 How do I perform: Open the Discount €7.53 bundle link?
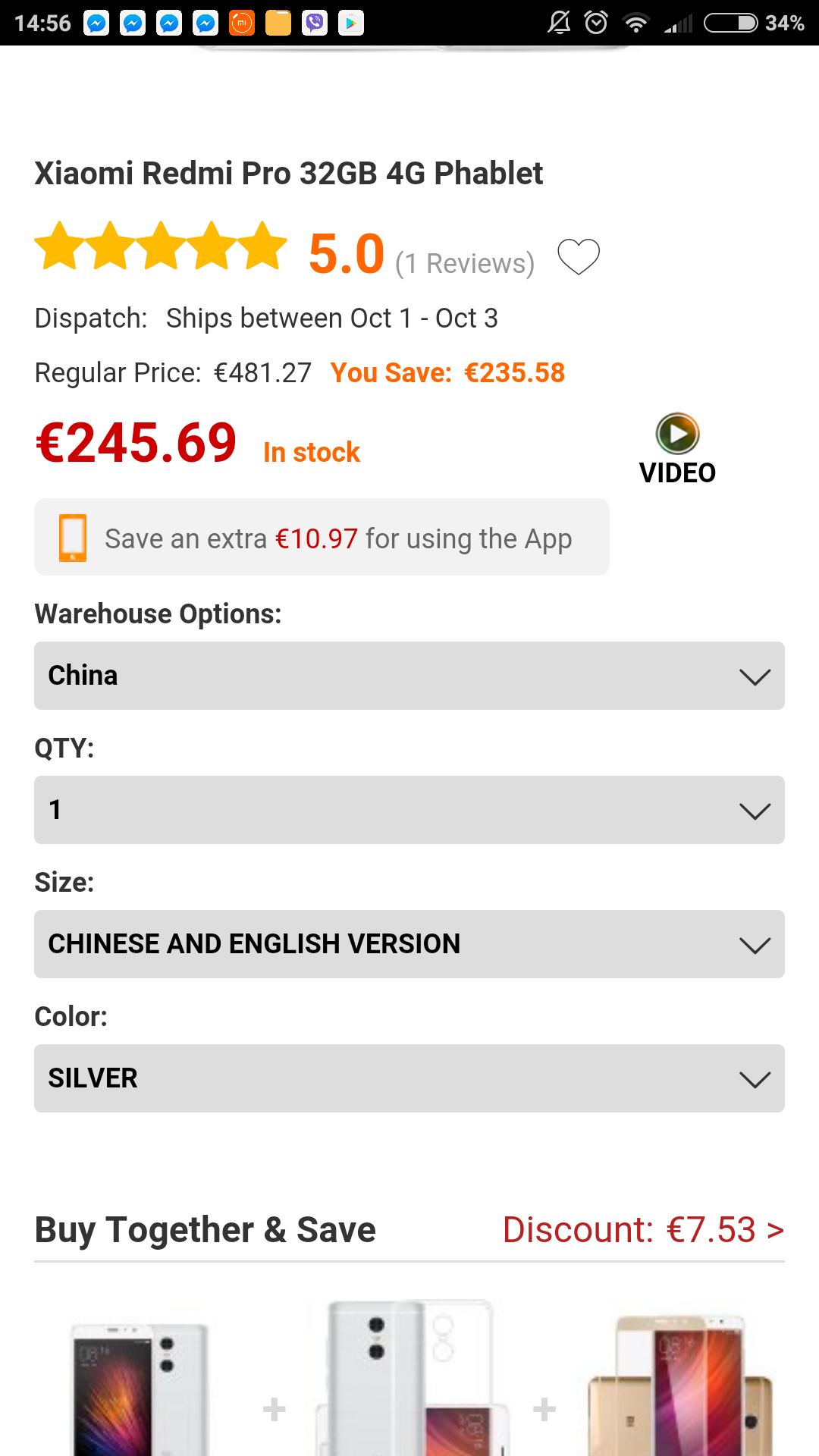click(643, 1229)
